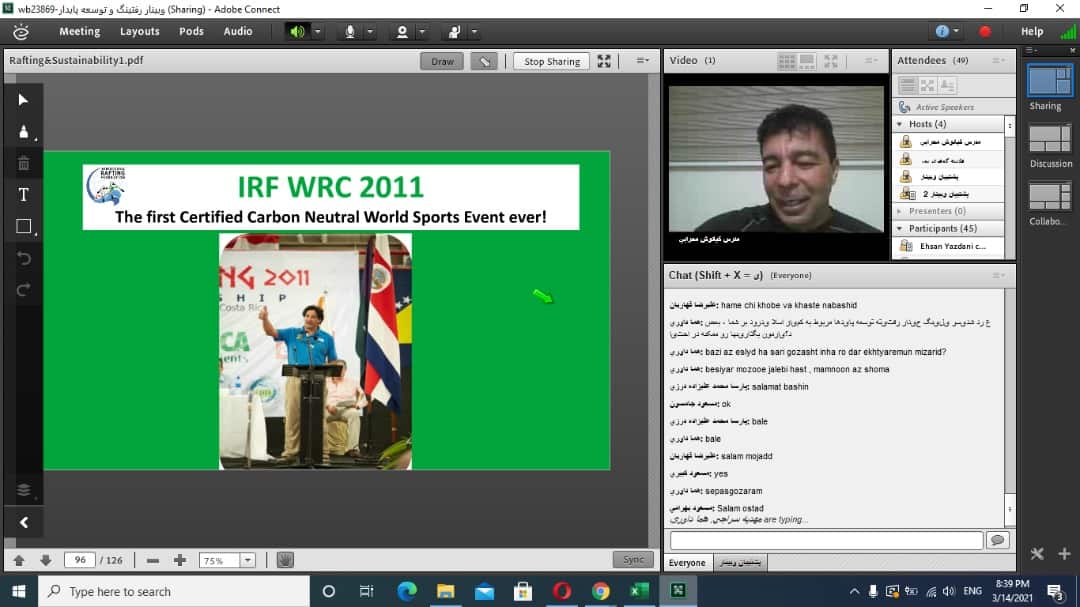Click the Draw button
1080x607 pixels.
coord(442,61)
